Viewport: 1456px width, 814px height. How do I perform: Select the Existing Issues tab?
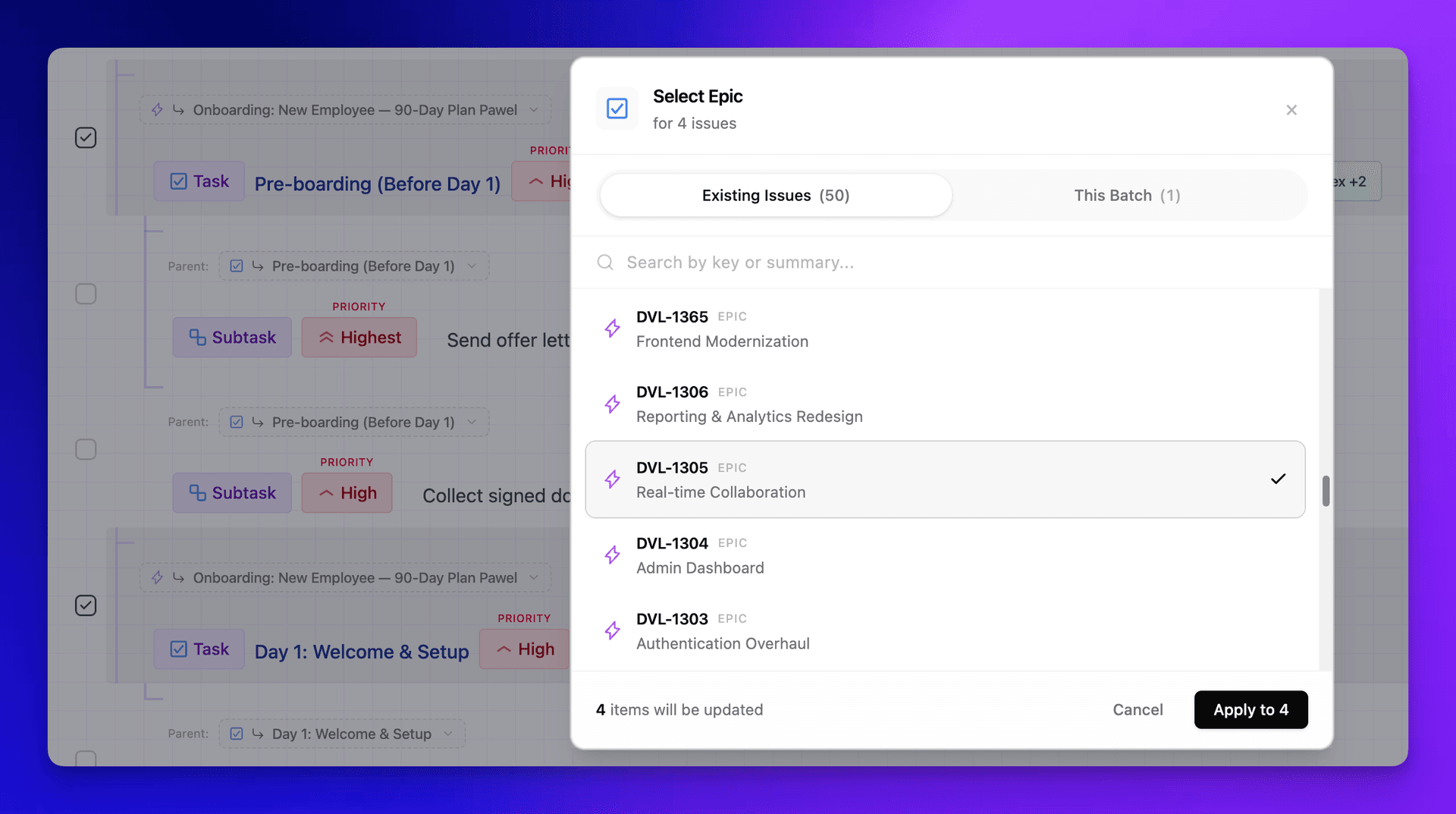pyautogui.click(x=775, y=195)
